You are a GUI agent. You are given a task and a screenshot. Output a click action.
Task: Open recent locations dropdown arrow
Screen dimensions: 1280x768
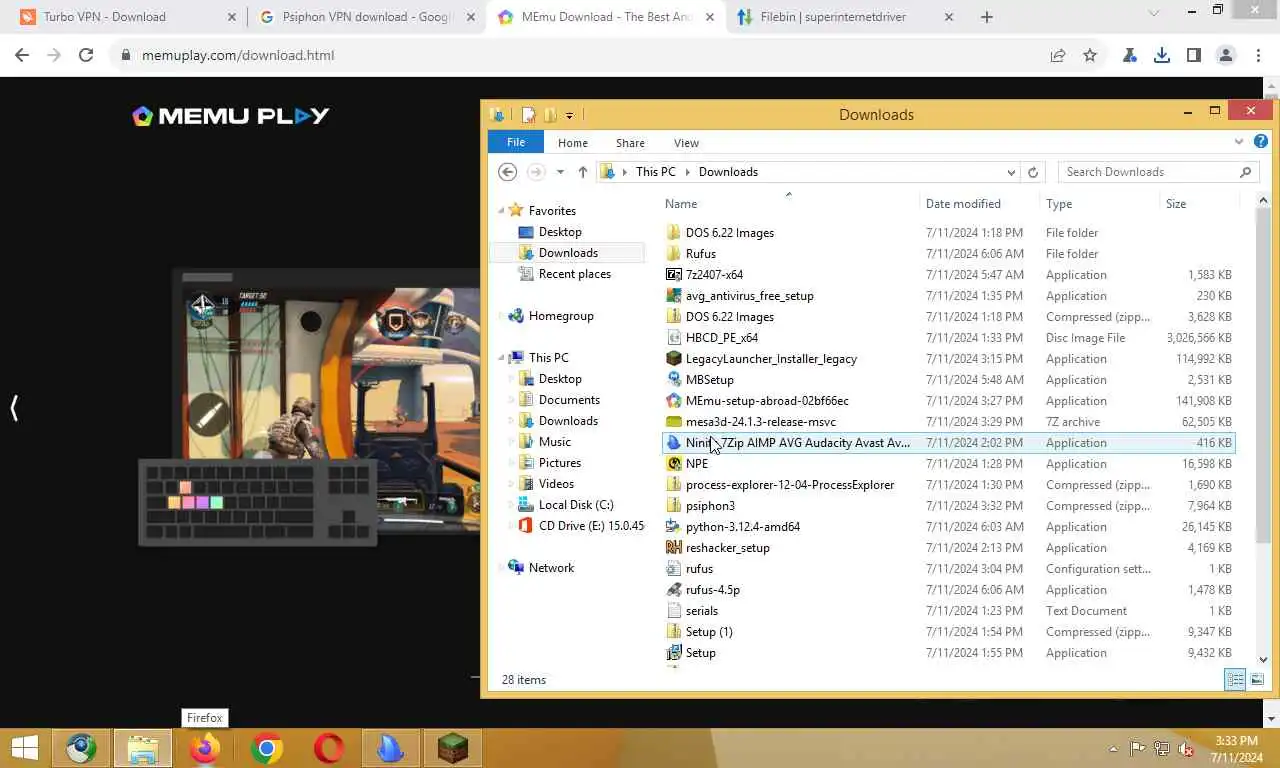[560, 172]
